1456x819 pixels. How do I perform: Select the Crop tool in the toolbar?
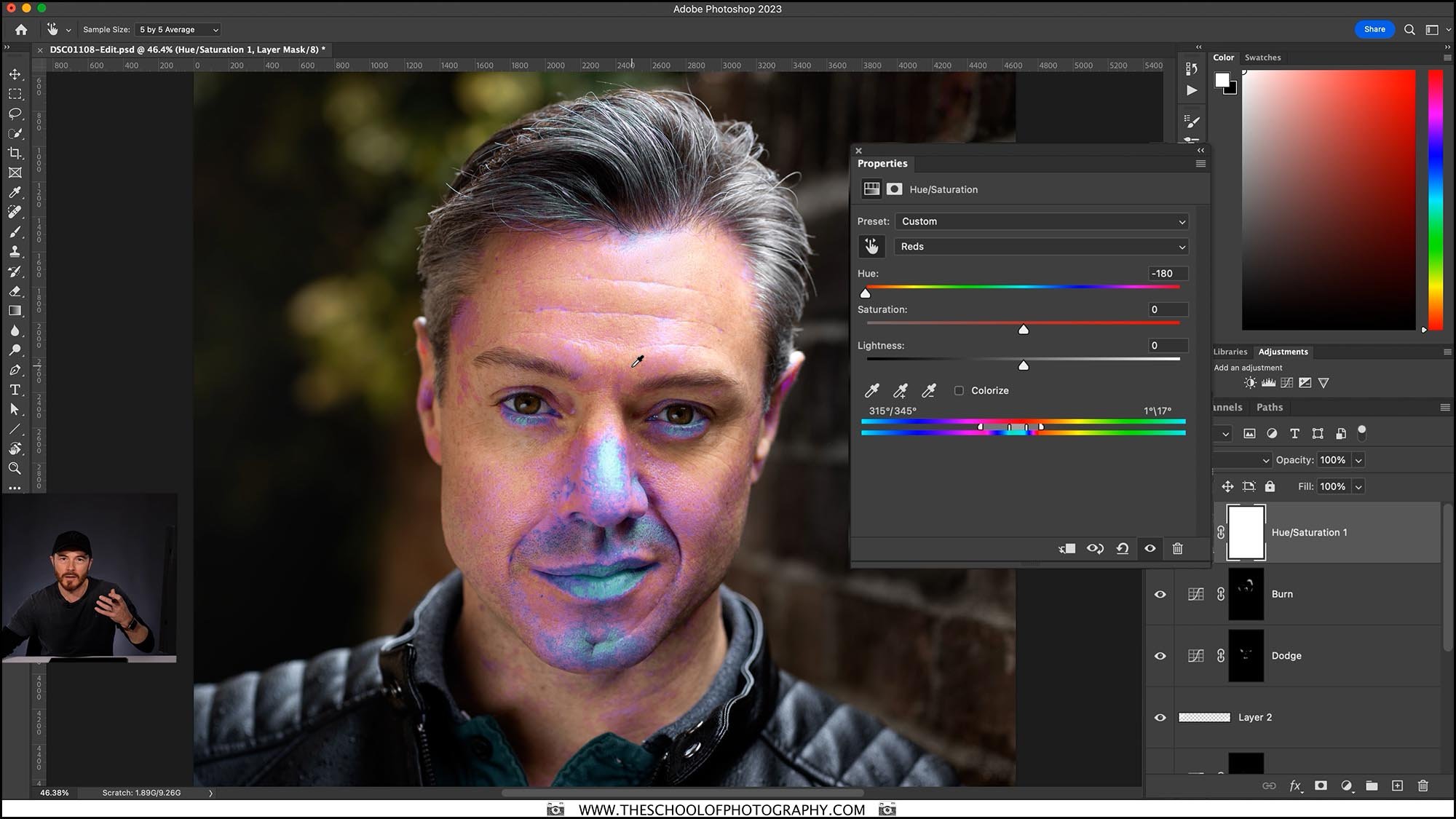[15, 153]
